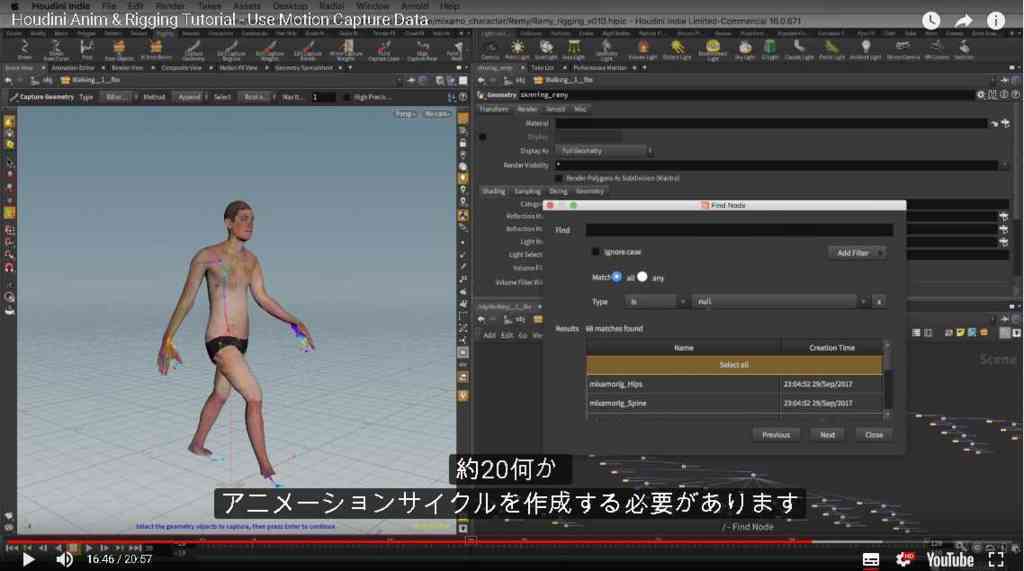Viewport: 1024px width, 571px height.
Task: Open the Type 'is' operator dropdown
Action: [656, 301]
